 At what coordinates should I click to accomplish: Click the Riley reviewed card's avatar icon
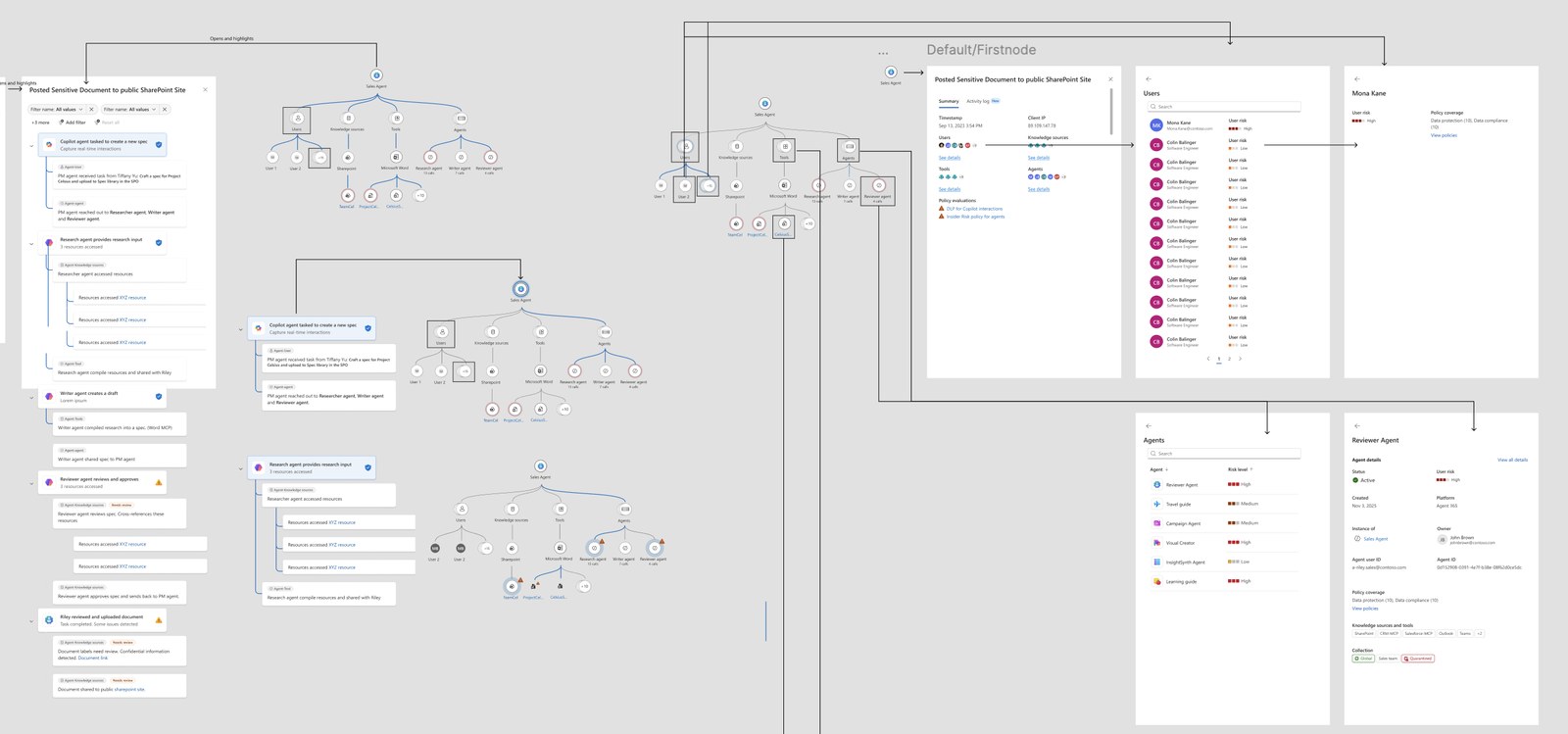(x=49, y=619)
